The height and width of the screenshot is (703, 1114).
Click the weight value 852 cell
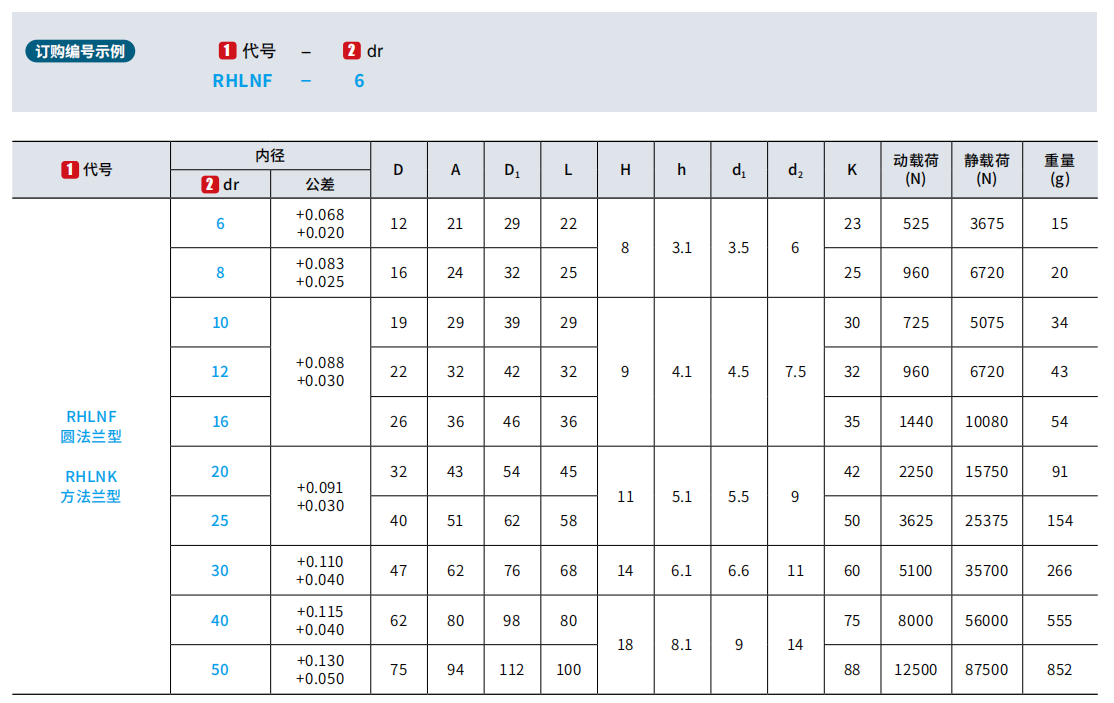(x=1060, y=669)
